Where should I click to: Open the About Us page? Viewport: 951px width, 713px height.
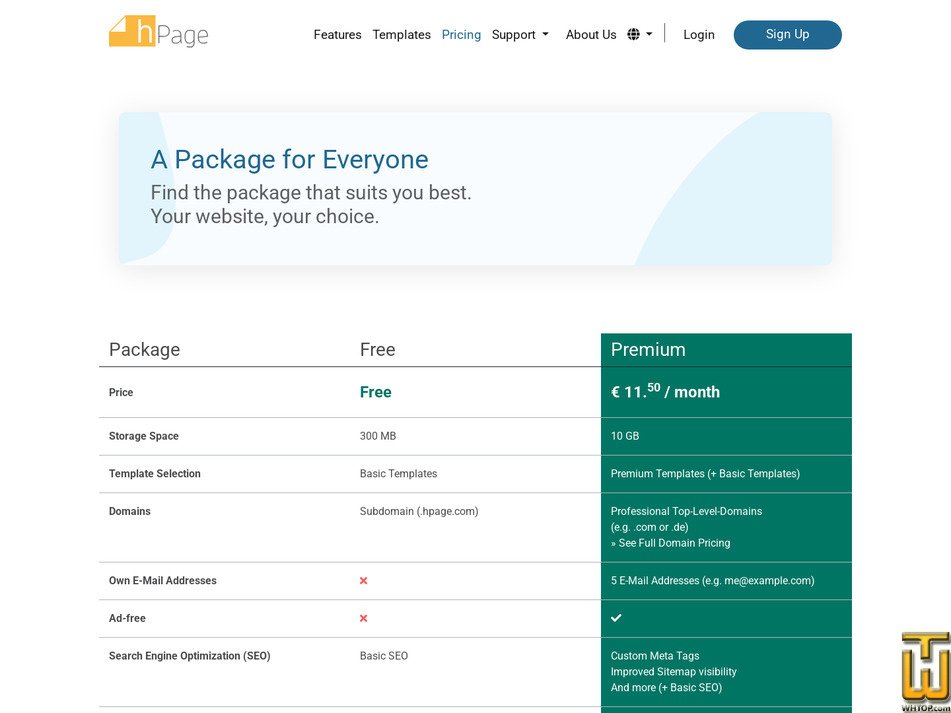(591, 35)
